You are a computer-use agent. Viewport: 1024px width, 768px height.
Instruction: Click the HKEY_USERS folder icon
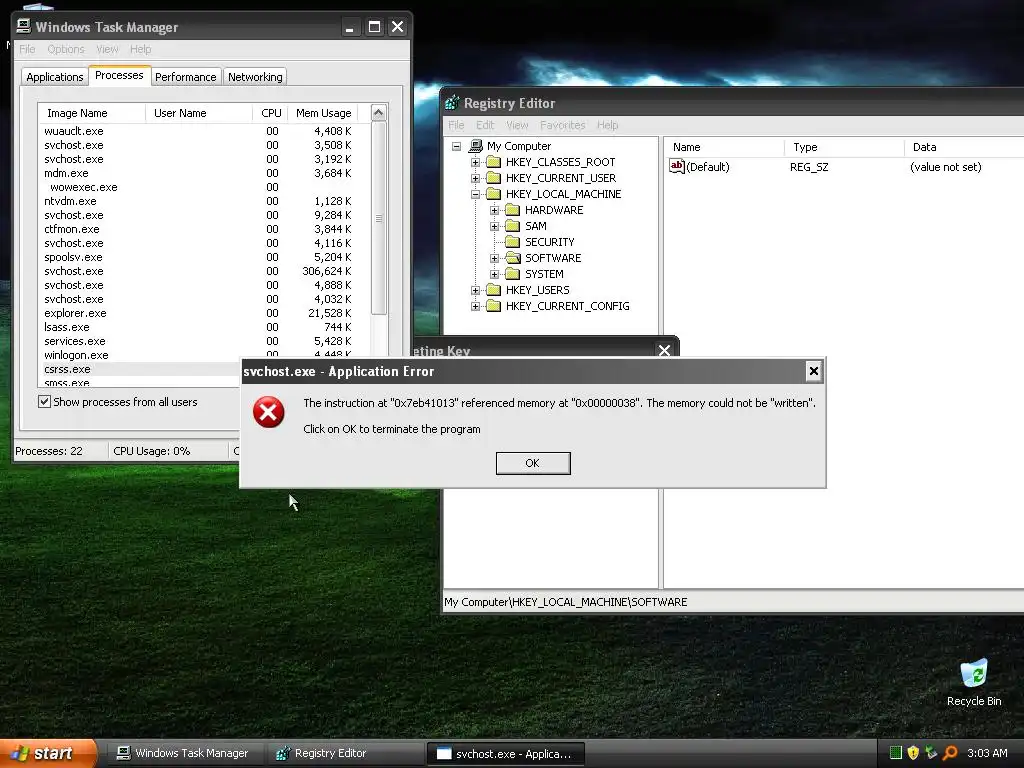[x=494, y=290]
